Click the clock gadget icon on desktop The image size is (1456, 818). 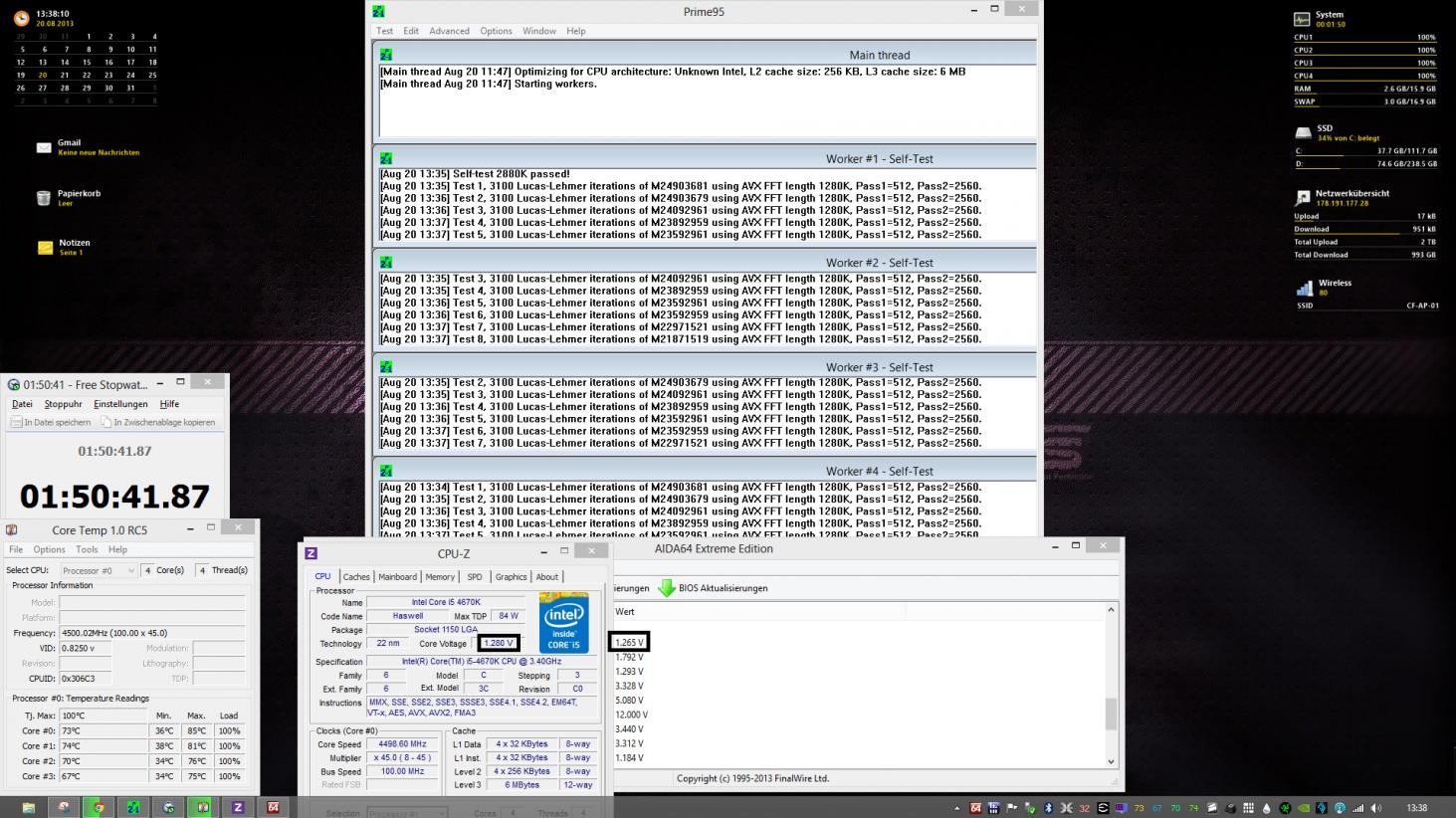pyautogui.click(x=22, y=19)
